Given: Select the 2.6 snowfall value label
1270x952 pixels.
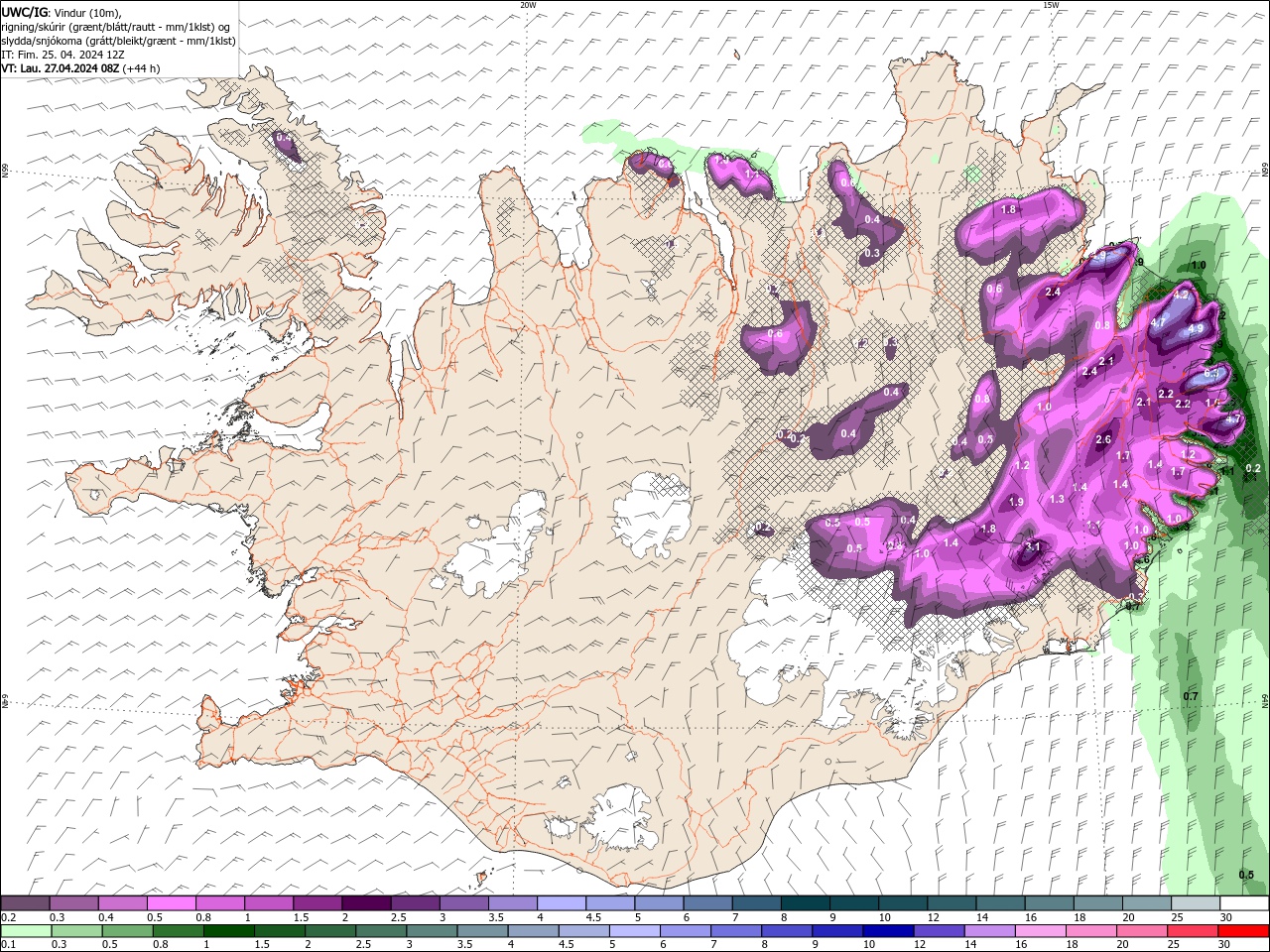Looking at the screenshot, I should point(1103,439).
